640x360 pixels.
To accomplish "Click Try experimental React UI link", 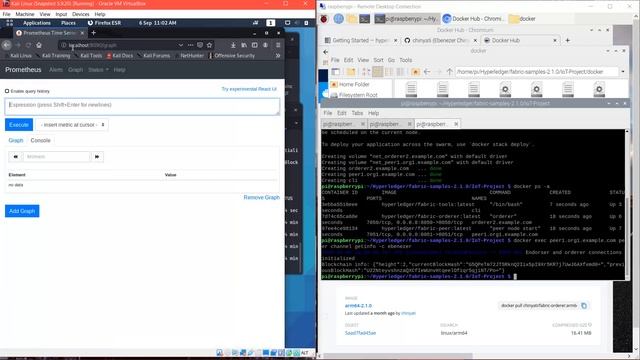I will click(x=249, y=89).
